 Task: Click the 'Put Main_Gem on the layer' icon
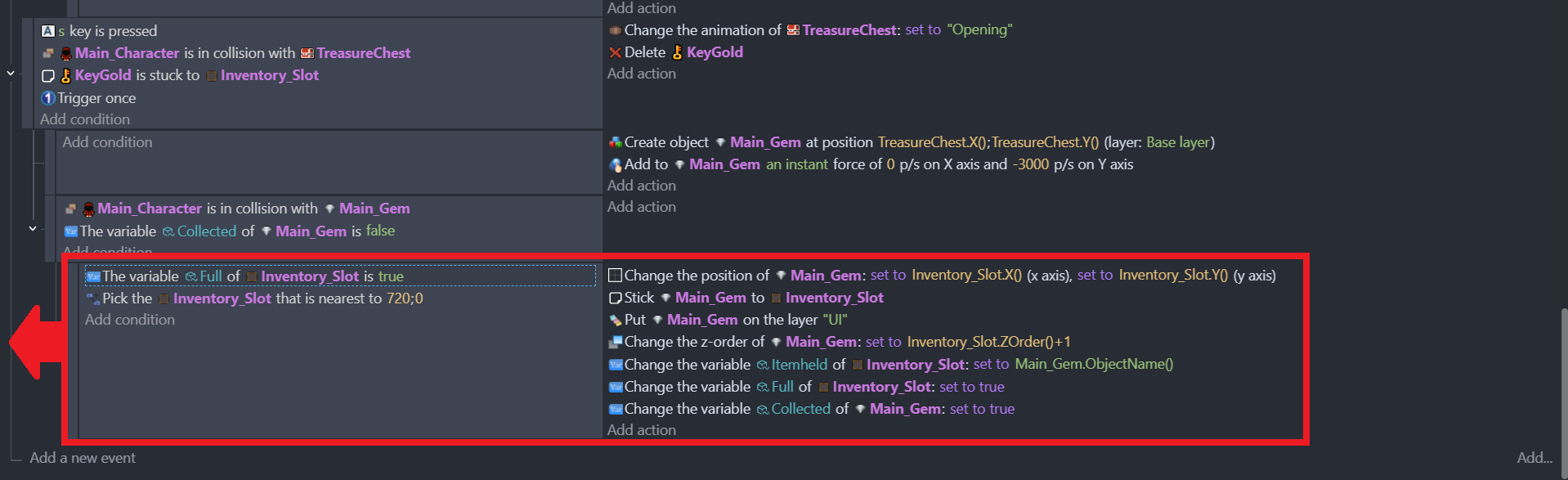[x=615, y=320]
